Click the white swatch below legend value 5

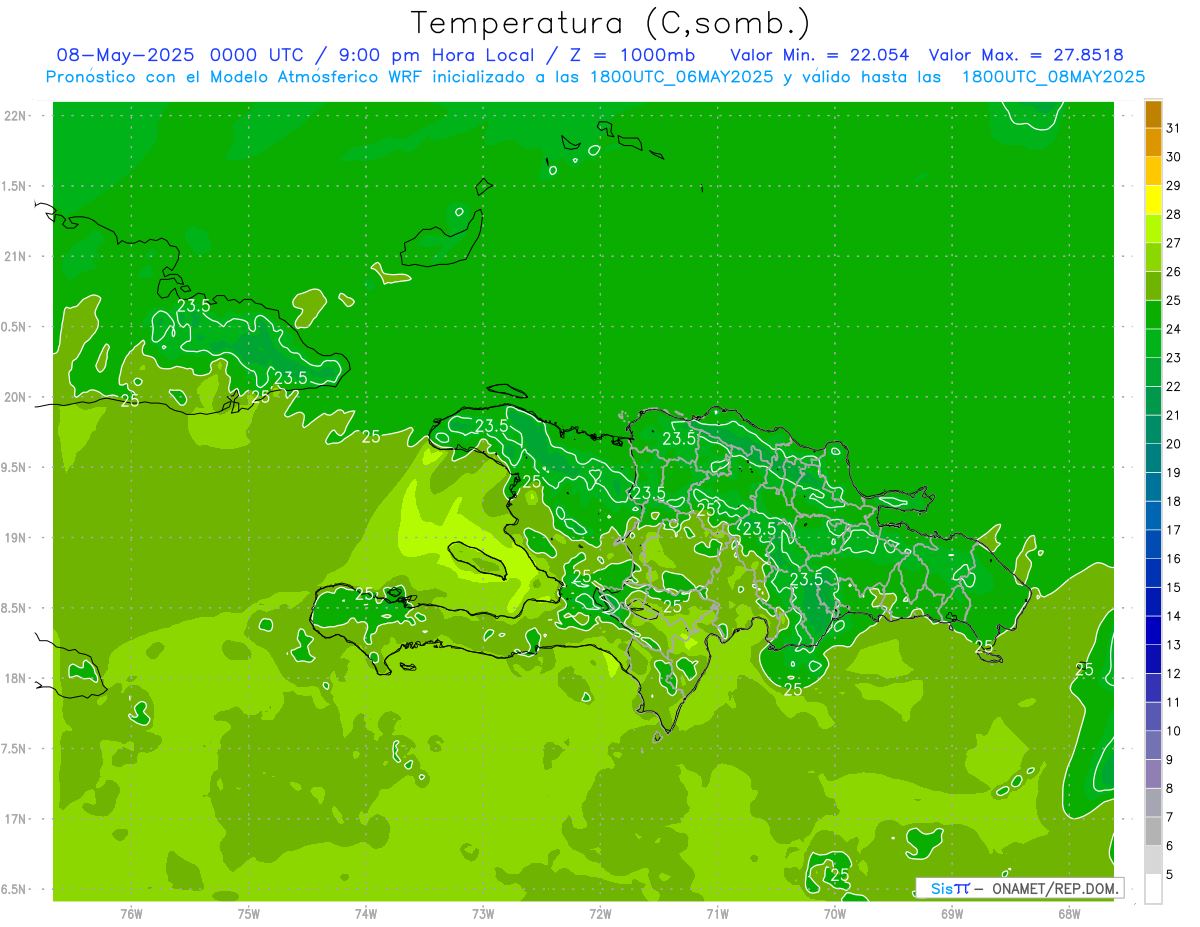pyautogui.click(x=1153, y=889)
